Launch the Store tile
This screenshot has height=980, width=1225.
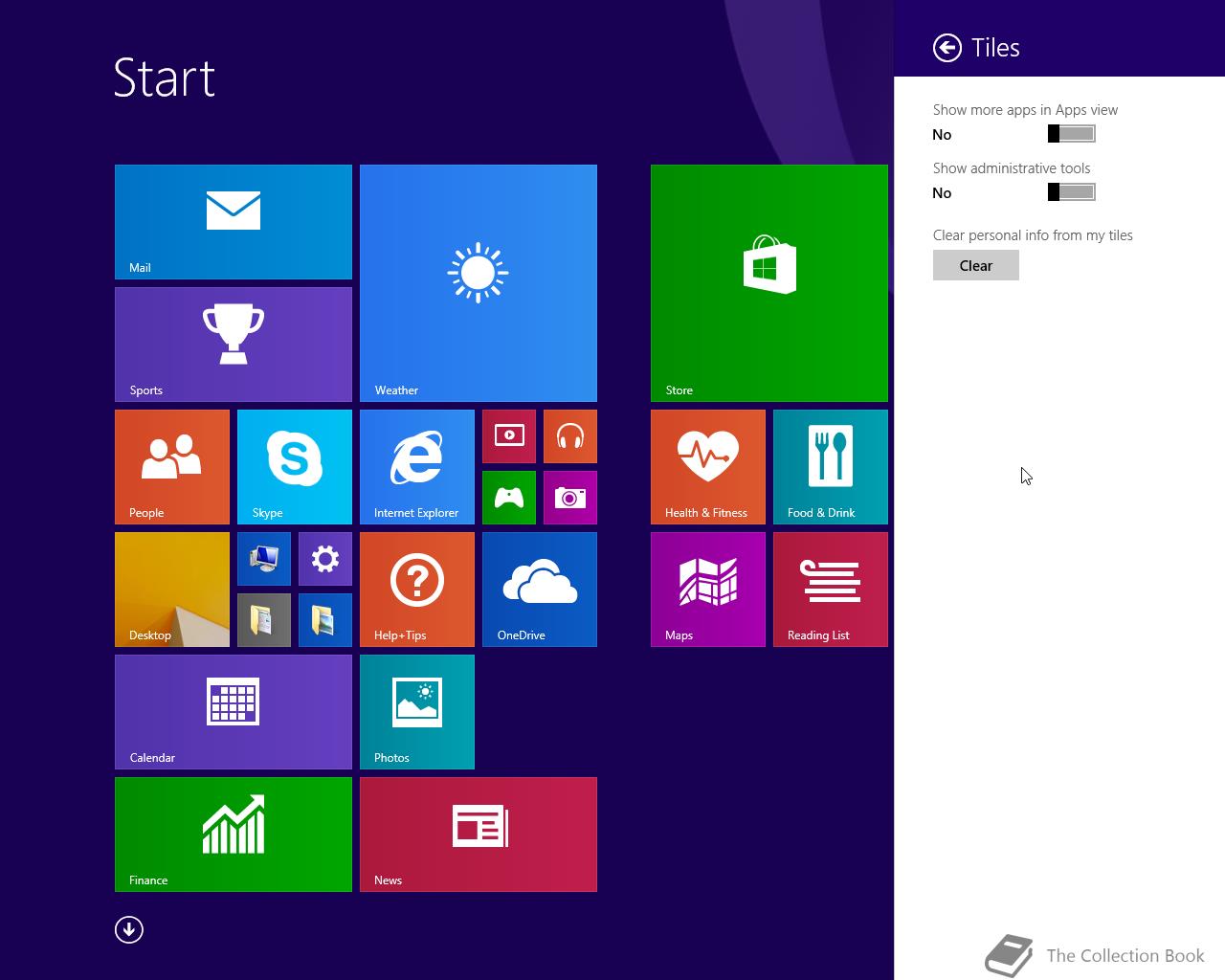pyautogui.click(x=769, y=283)
